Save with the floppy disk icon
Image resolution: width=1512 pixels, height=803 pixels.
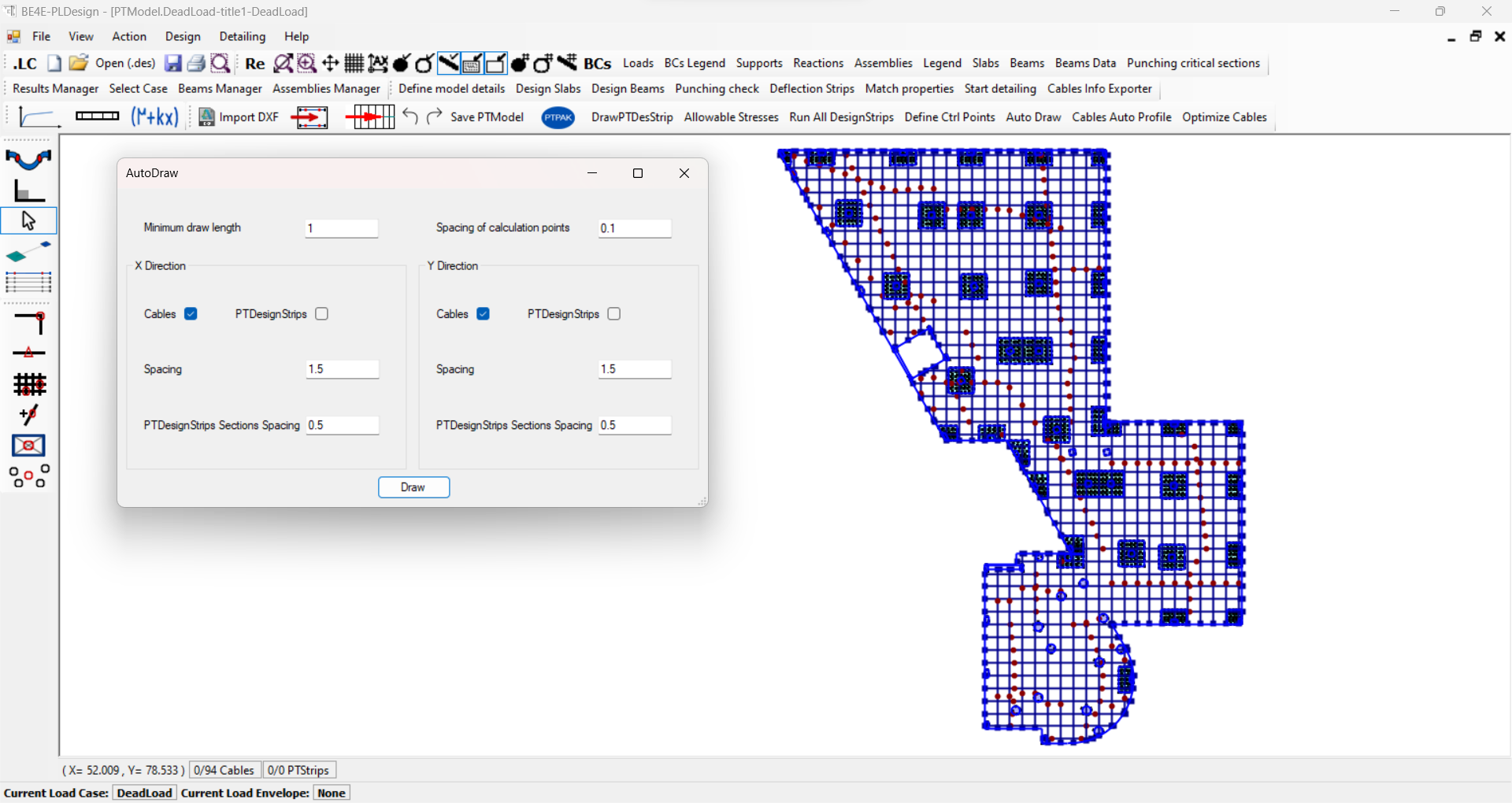click(173, 64)
